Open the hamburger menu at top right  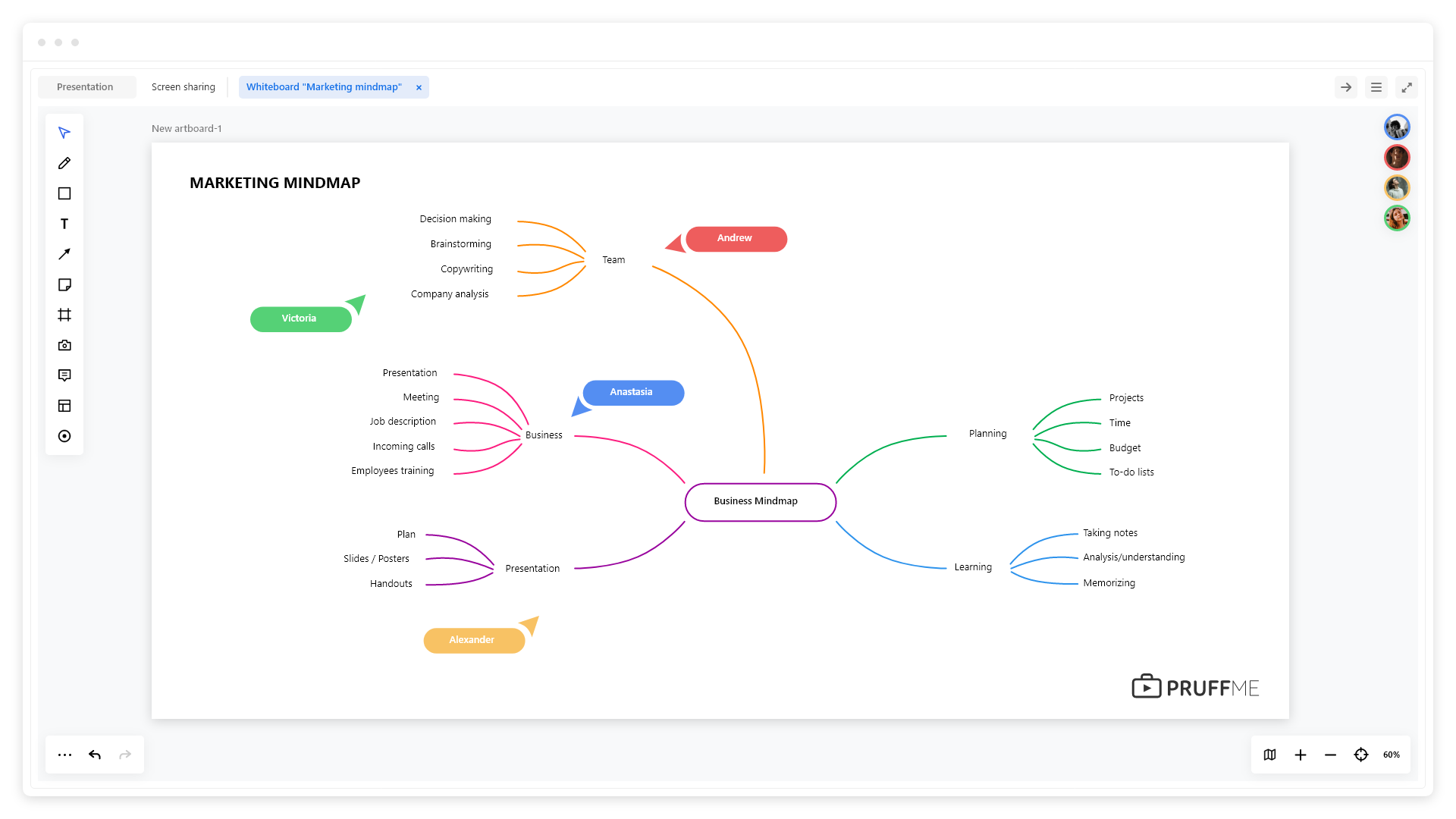tap(1376, 87)
